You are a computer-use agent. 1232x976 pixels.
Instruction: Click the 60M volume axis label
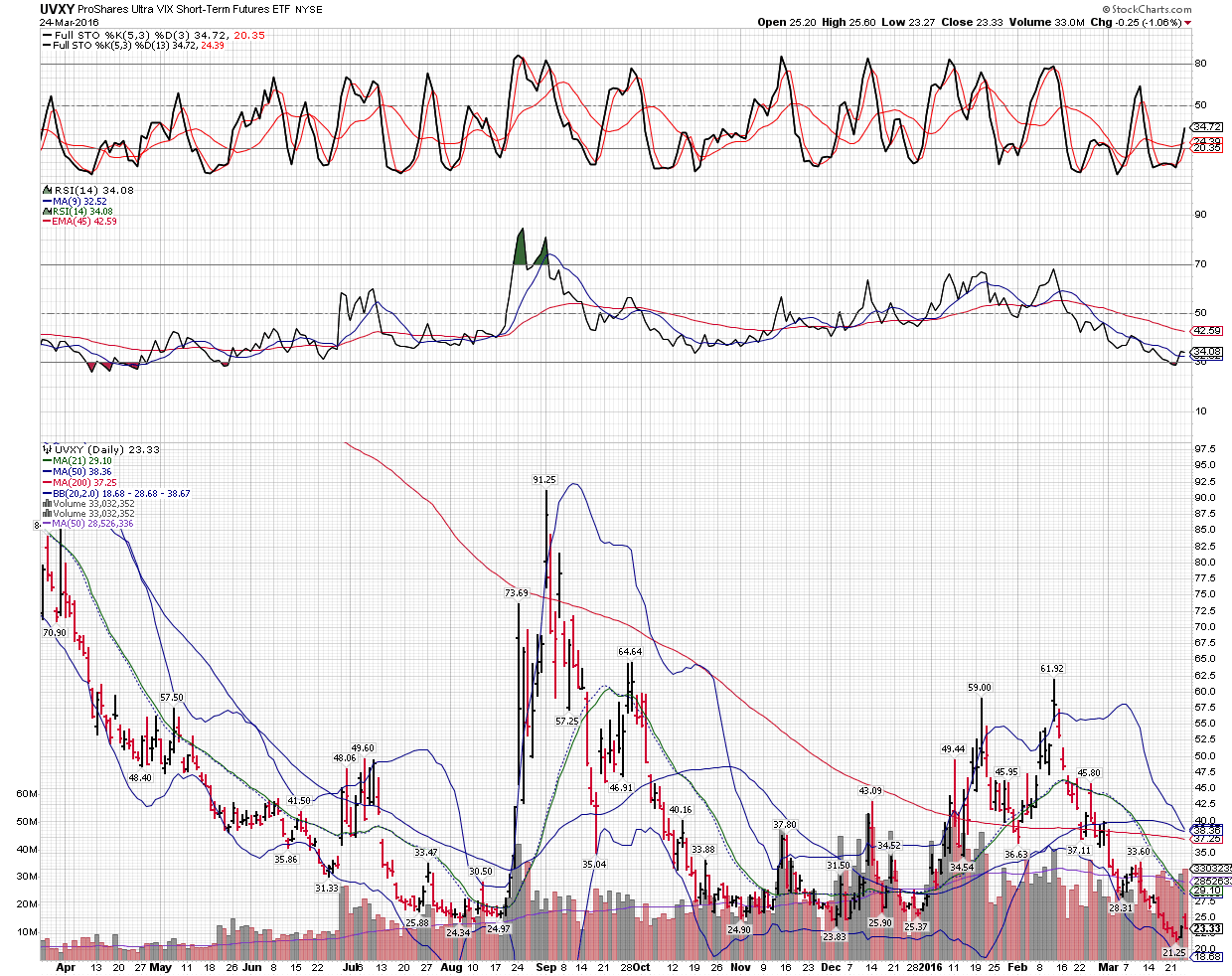click(x=27, y=794)
